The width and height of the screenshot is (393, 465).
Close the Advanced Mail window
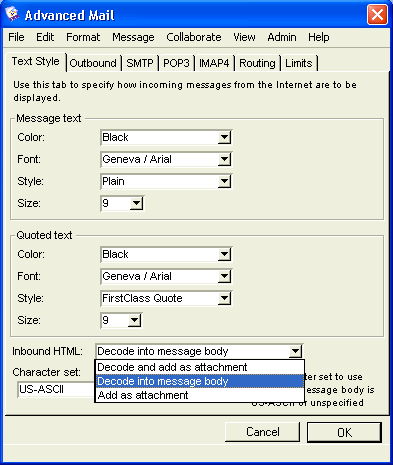click(x=377, y=15)
